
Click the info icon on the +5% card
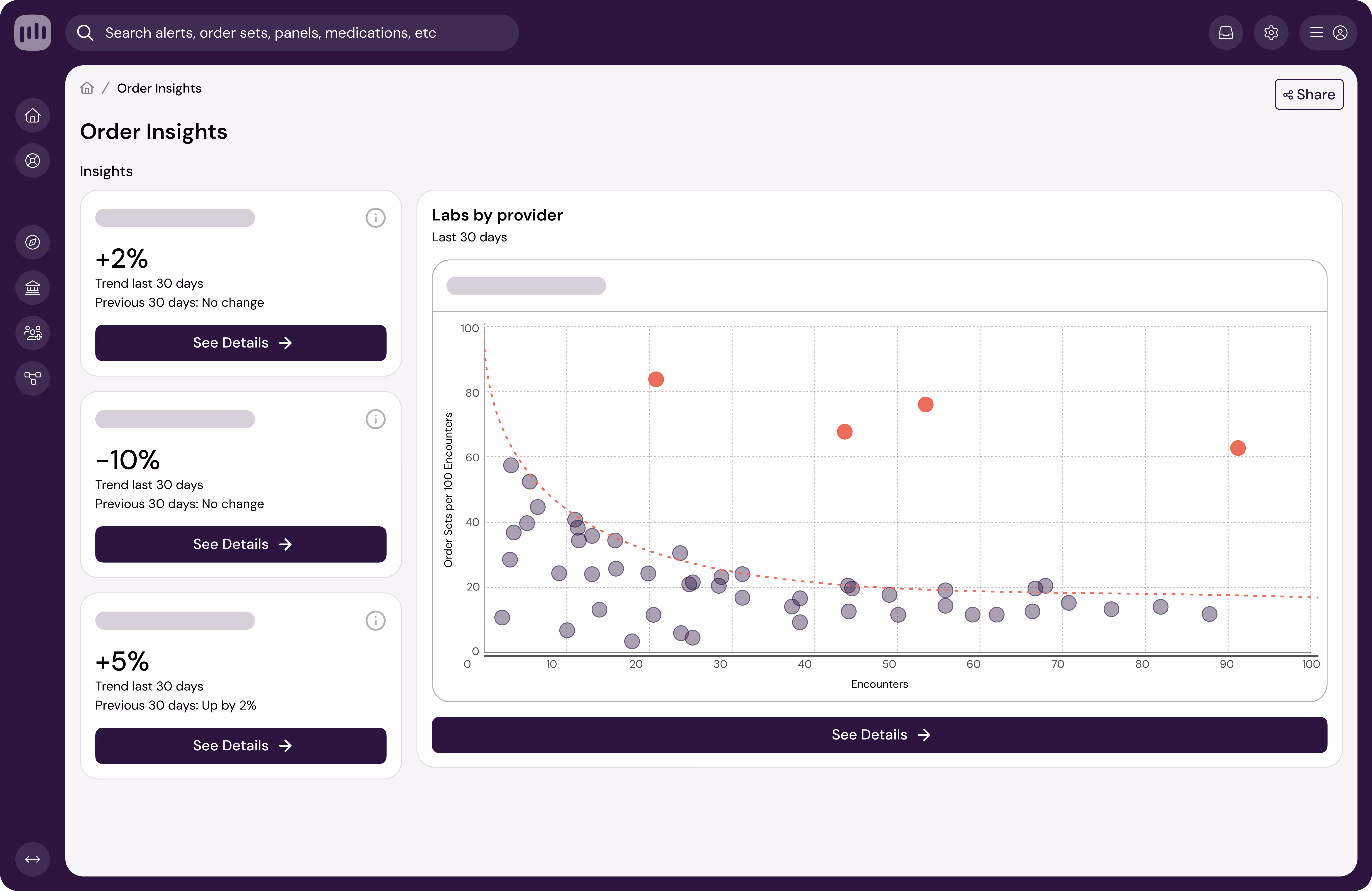(x=375, y=621)
